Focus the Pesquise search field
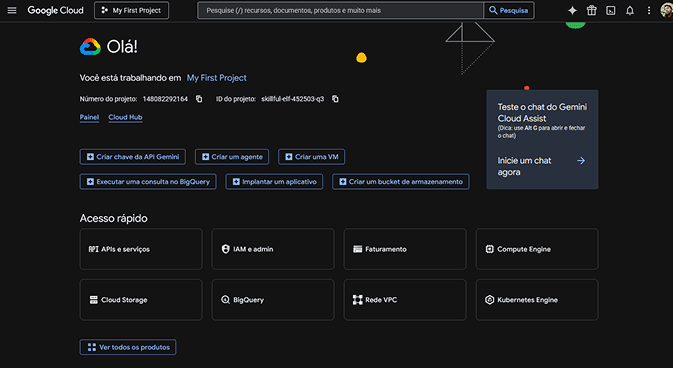The height and width of the screenshot is (368, 673). (340, 10)
